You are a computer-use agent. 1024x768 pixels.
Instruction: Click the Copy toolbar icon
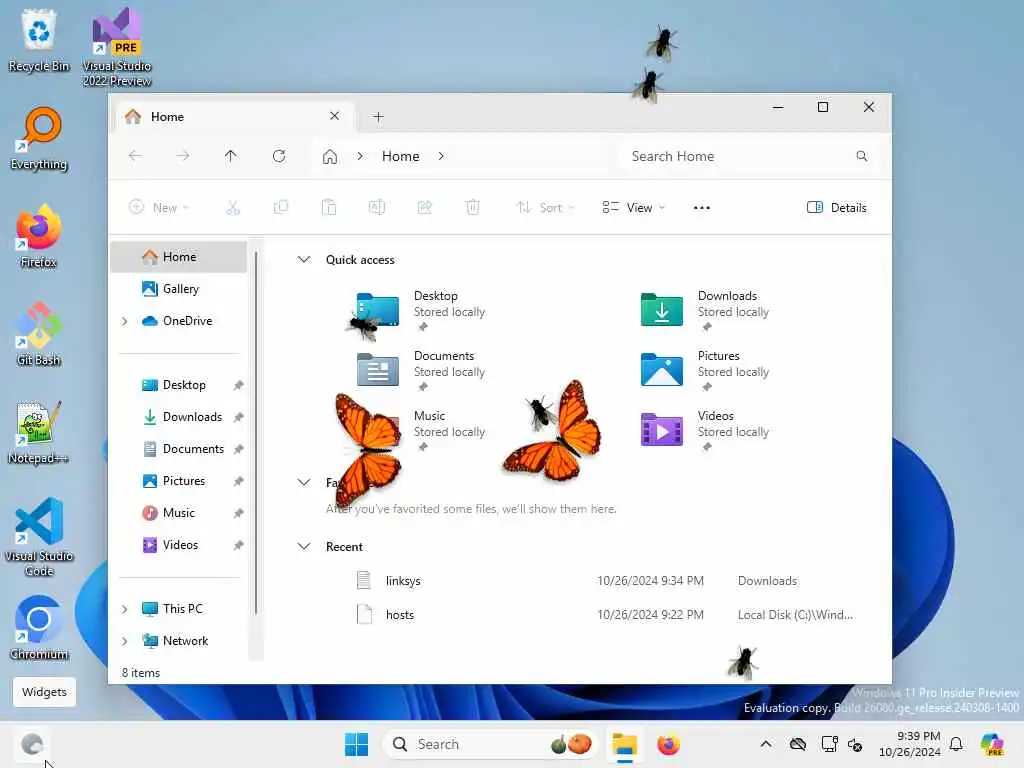(281, 208)
